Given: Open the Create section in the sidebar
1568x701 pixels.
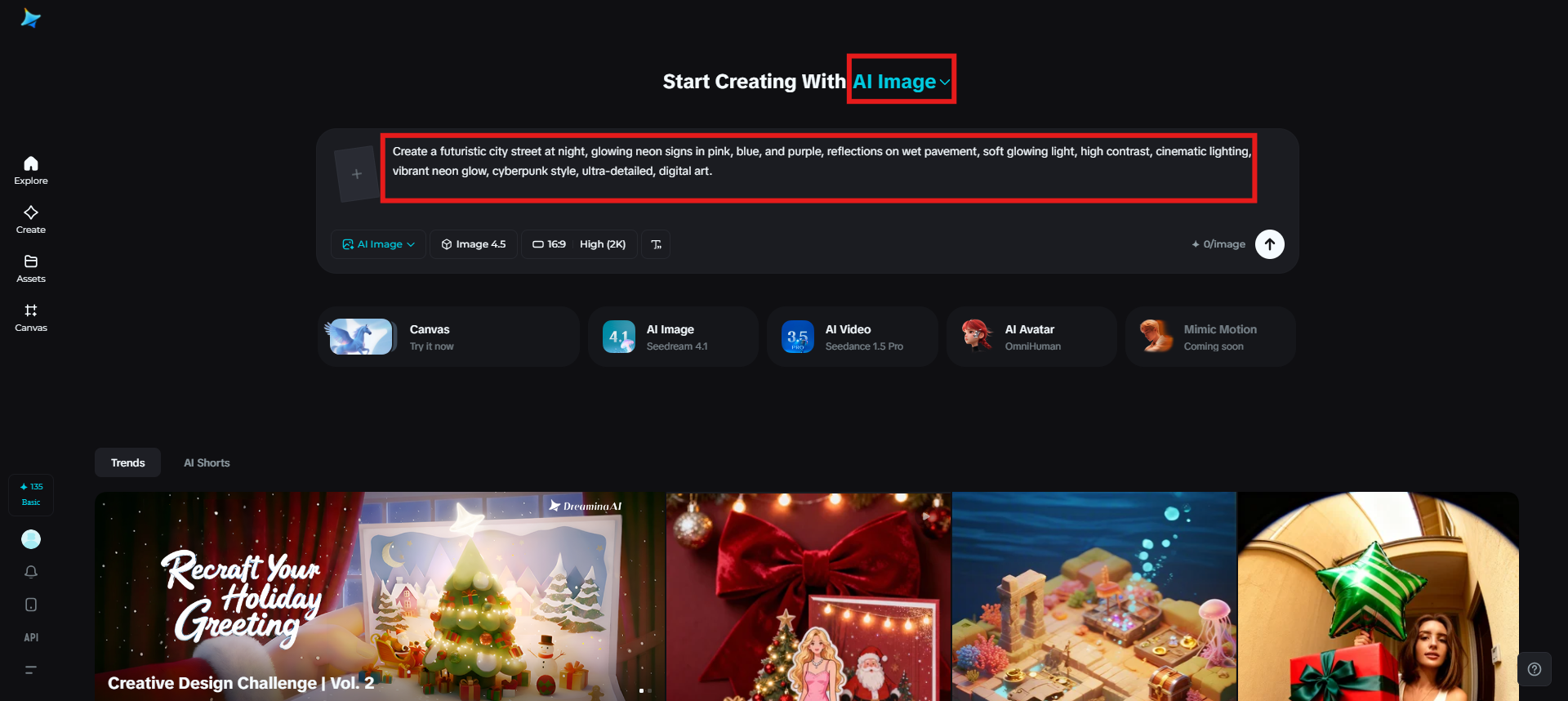Looking at the screenshot, I should click(x=31, y=220).
